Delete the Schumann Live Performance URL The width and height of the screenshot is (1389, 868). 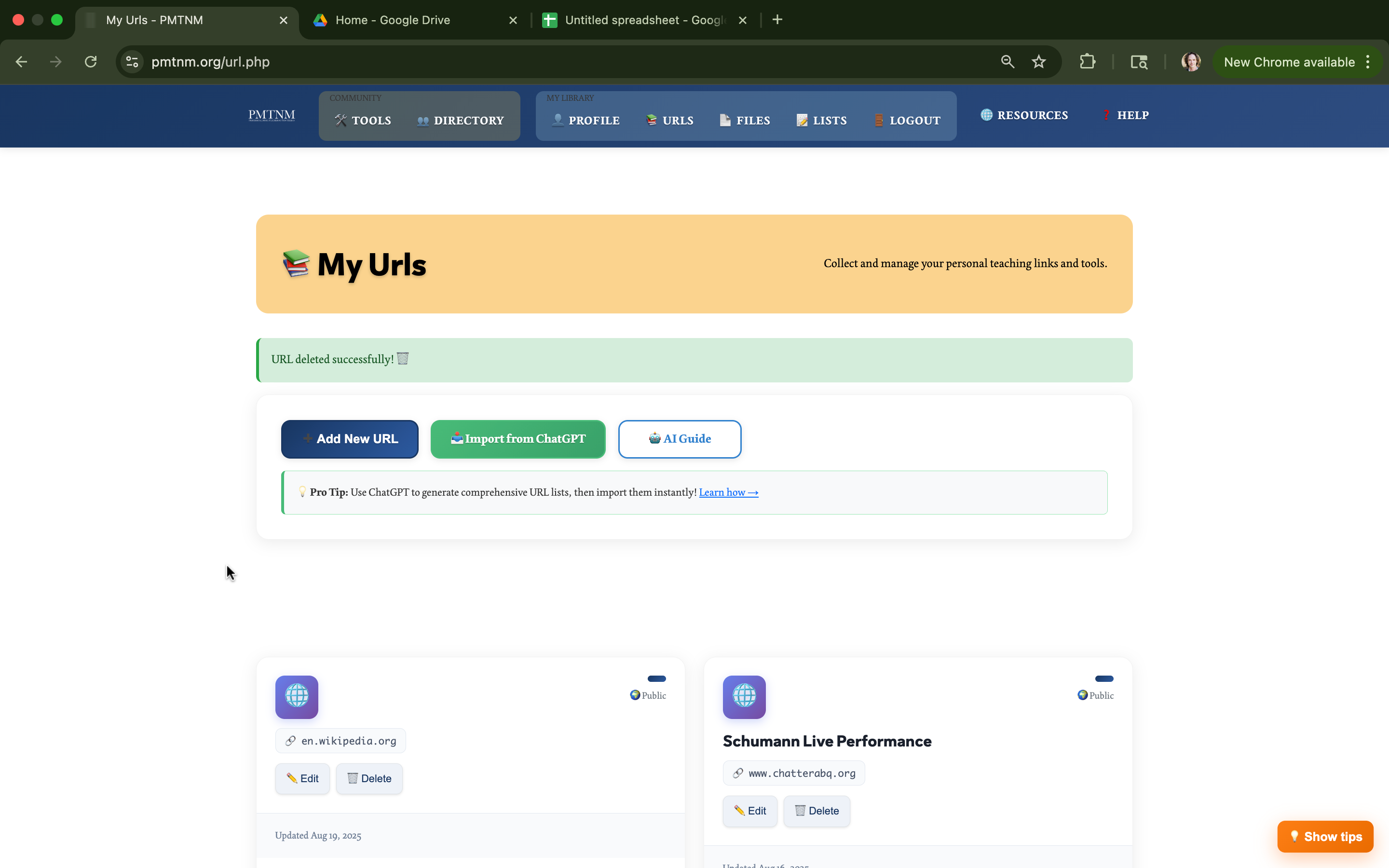pos(816,811)
